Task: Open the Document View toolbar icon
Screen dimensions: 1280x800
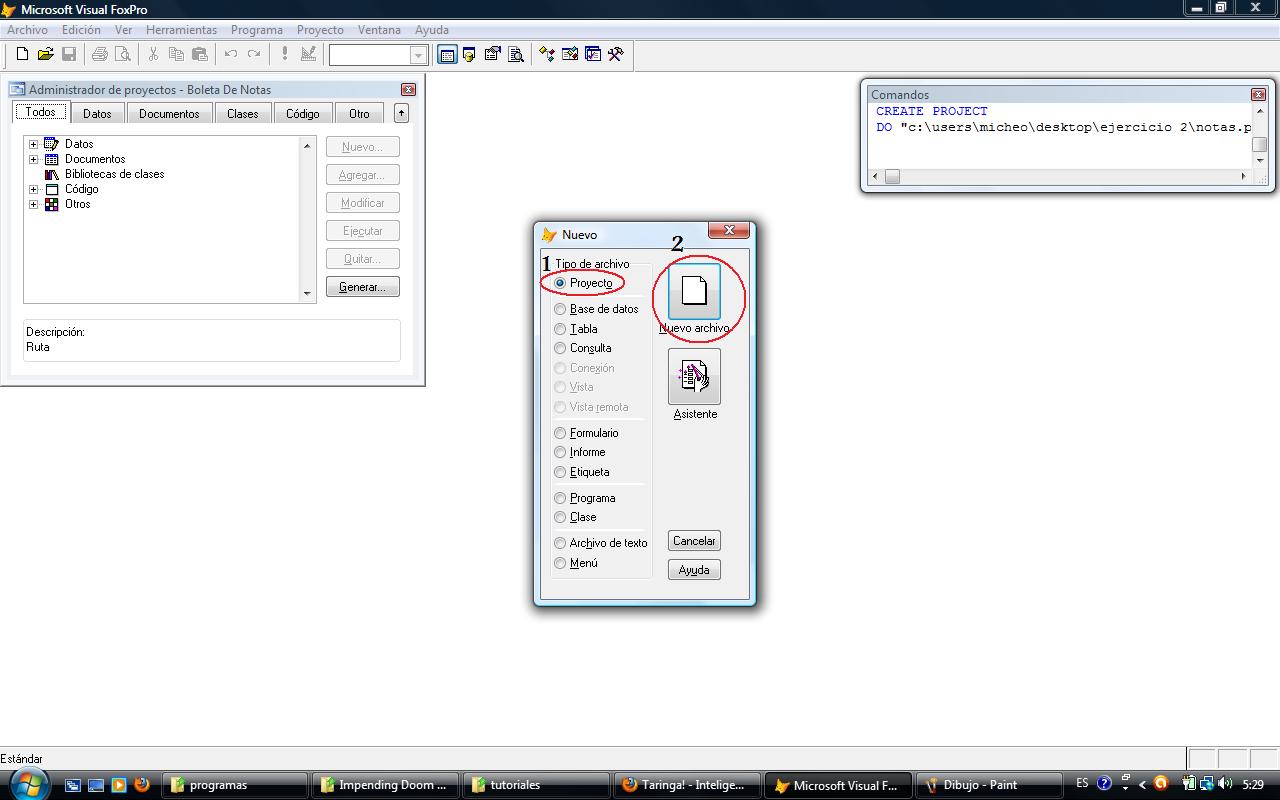Action: pos(516,54)
